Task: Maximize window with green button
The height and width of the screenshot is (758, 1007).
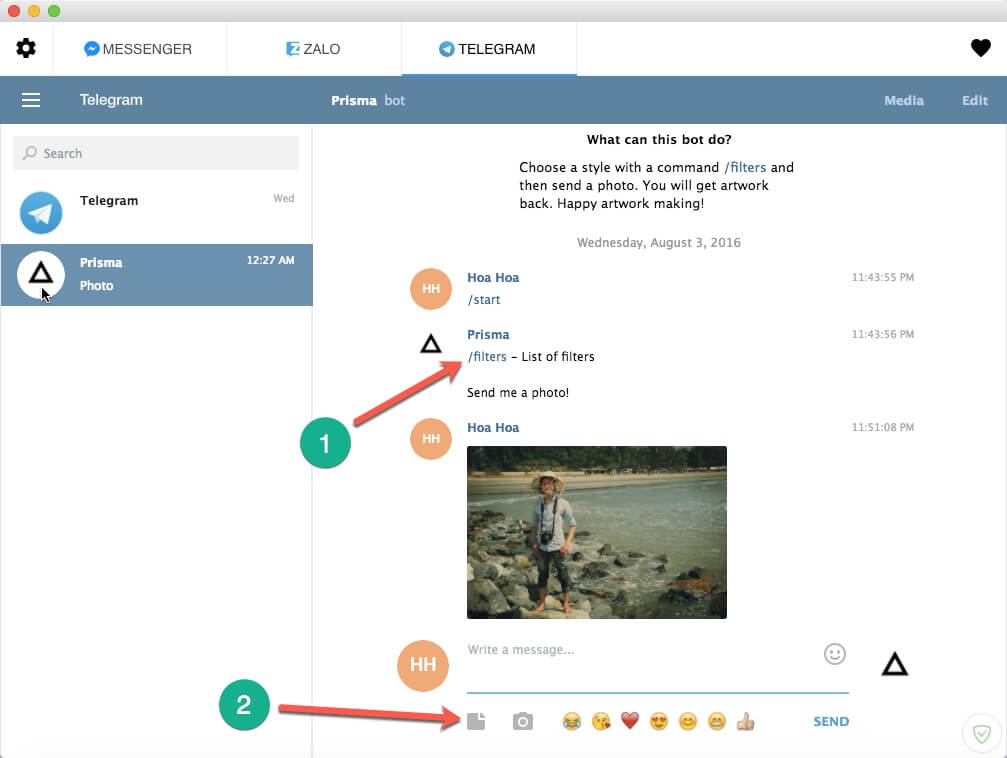Action: [54, 11]
